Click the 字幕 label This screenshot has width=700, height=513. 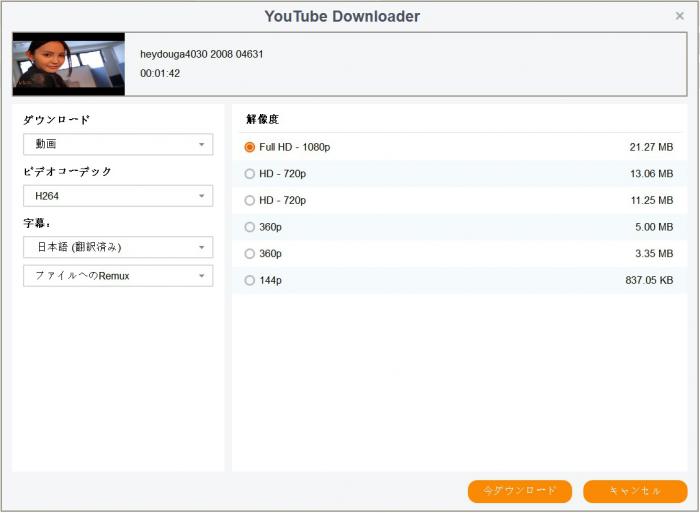[x=37, y=223]
